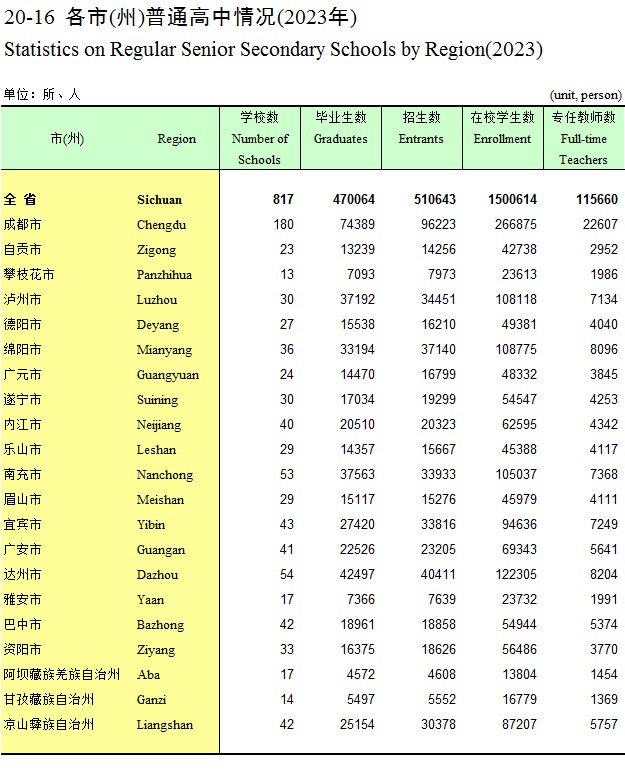Select the 'Luzhou' region cell
The width and height of the screenshot is (625, 776).
pos(157,300)
